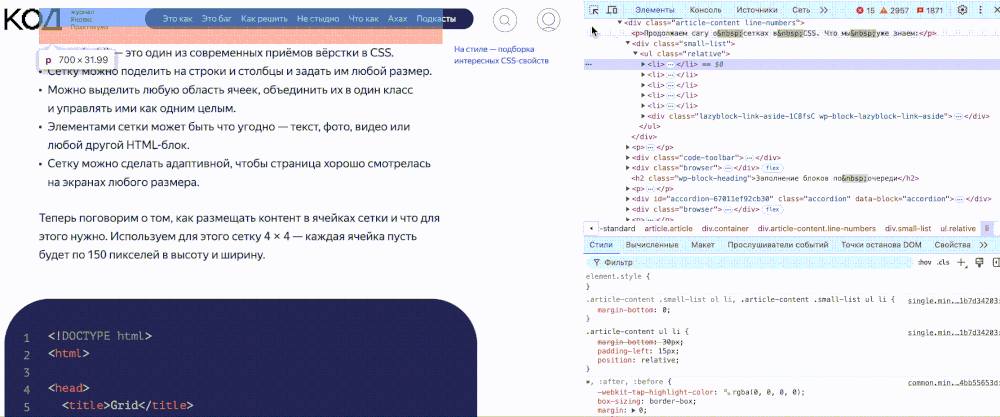Image resolution: width=1000 pixels, height=417 pixels.
Task: Toggle the .cls element classes panel
Action: pos(943,263)
